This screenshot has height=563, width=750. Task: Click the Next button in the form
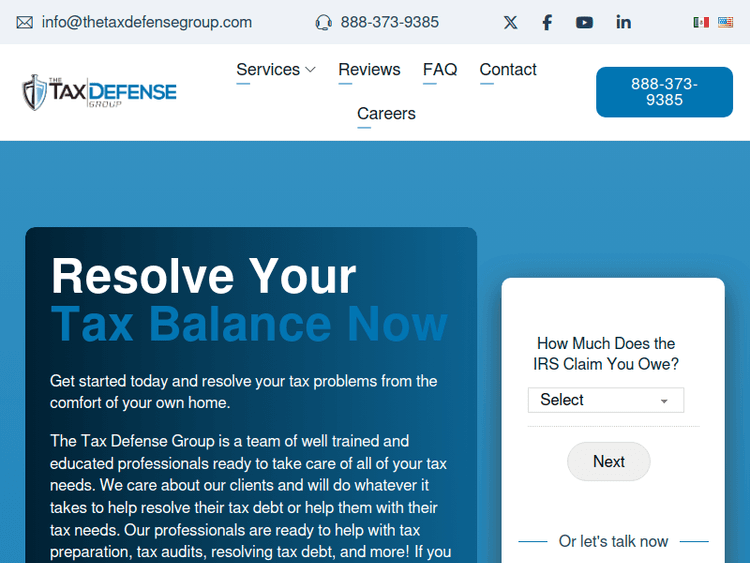[608, 462]
